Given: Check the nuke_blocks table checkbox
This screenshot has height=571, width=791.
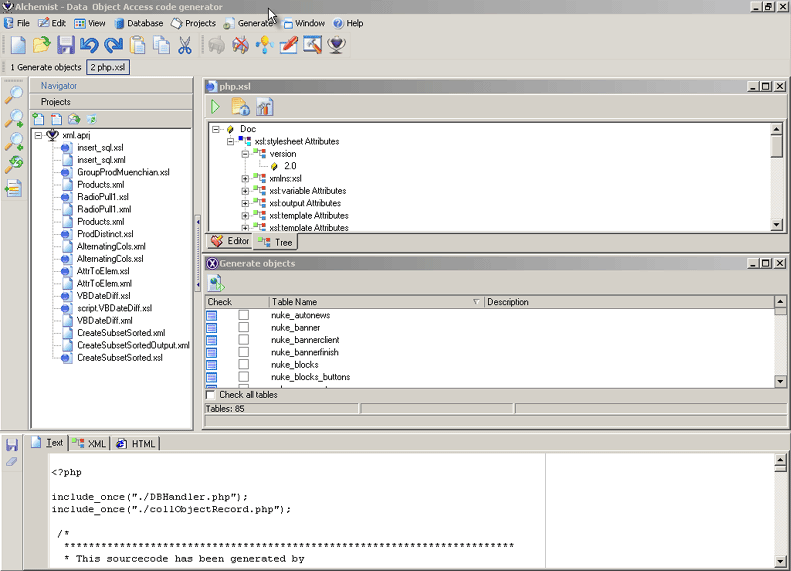Looking at the screenshot, I should (244, 364).
